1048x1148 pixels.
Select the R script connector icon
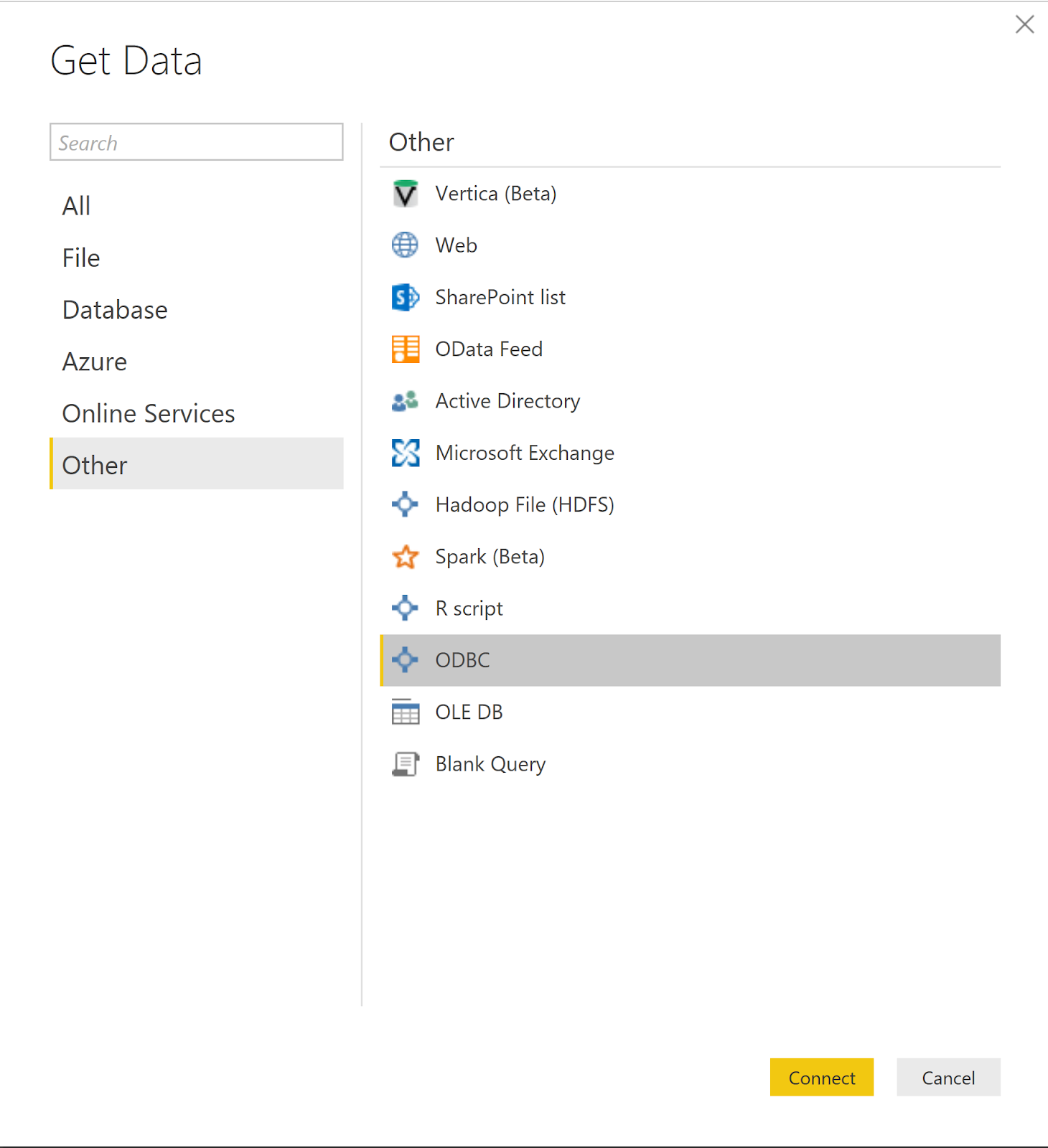tap(406, 608)
